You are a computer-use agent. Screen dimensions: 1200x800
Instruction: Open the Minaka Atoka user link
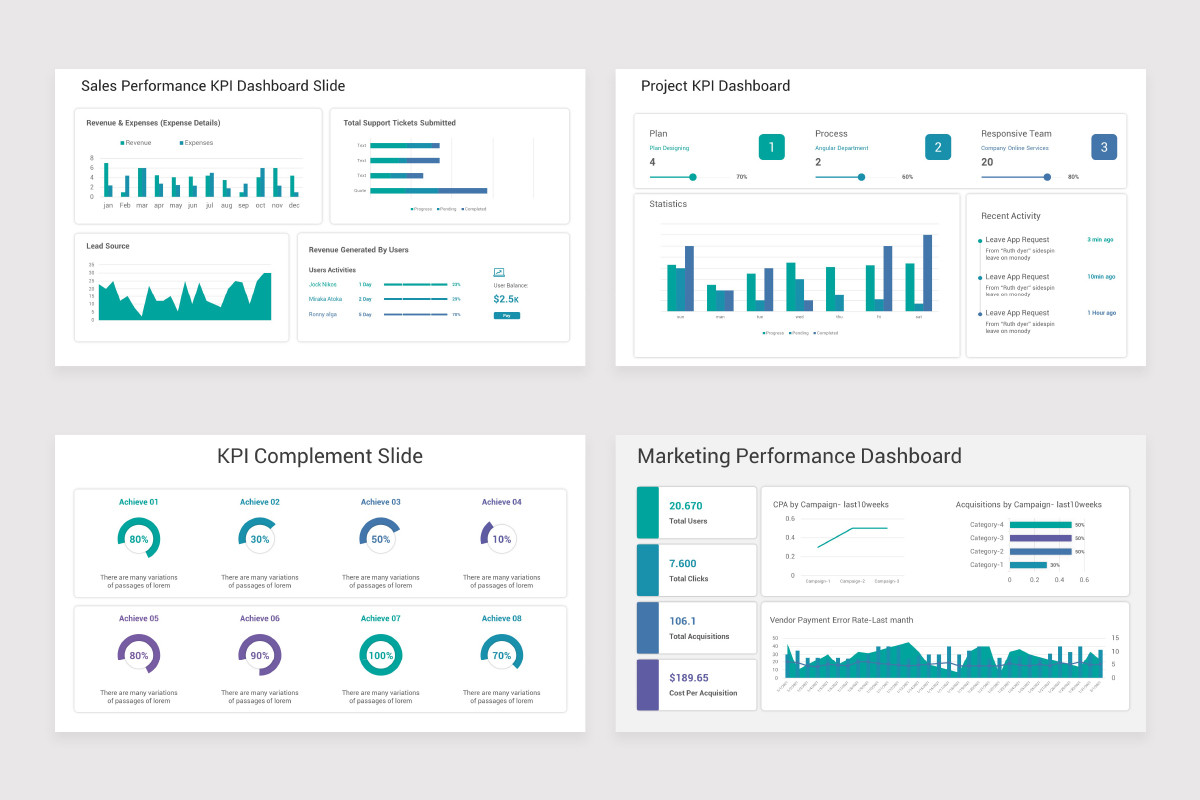324,299
